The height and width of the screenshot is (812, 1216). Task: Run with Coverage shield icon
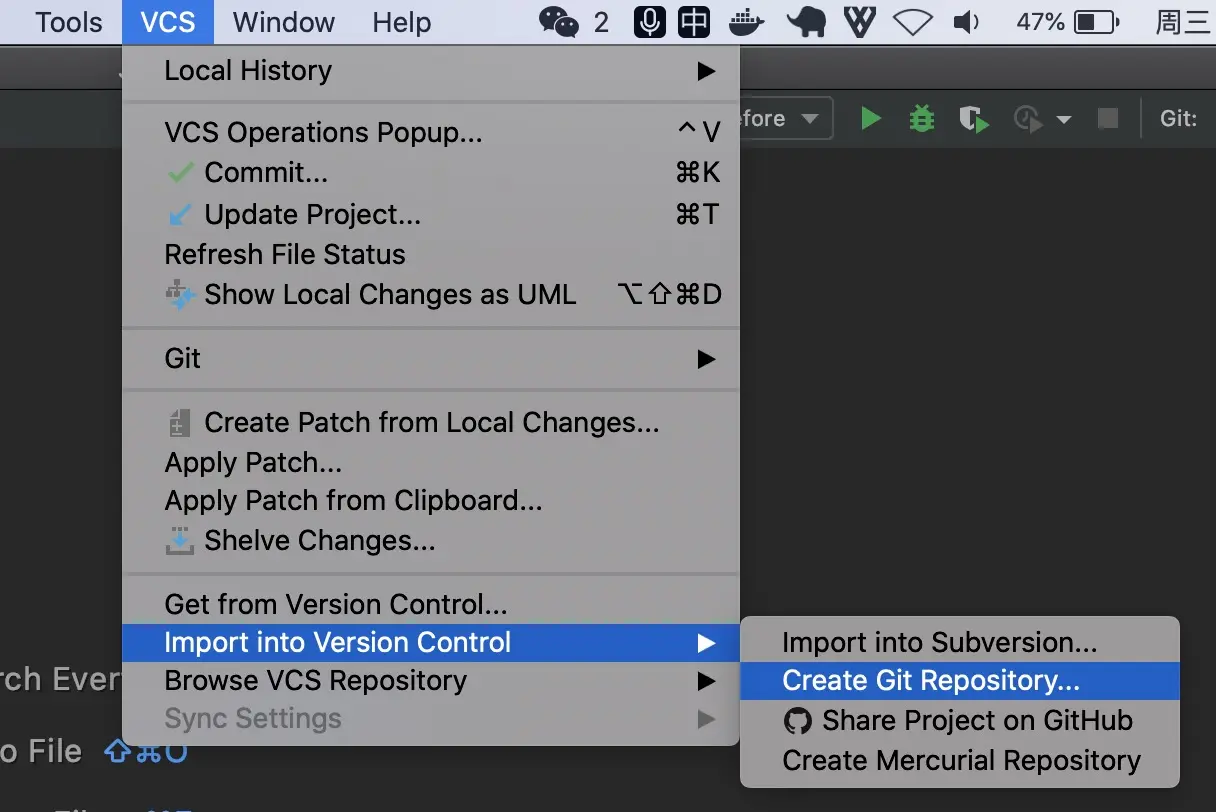[x=973, y=120]
